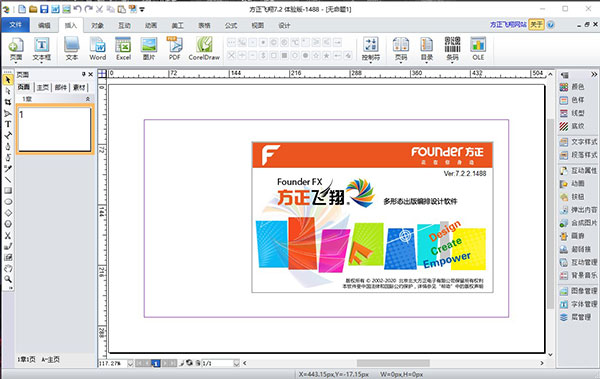Open the page number 1/1 dropdown

point(236,363)
